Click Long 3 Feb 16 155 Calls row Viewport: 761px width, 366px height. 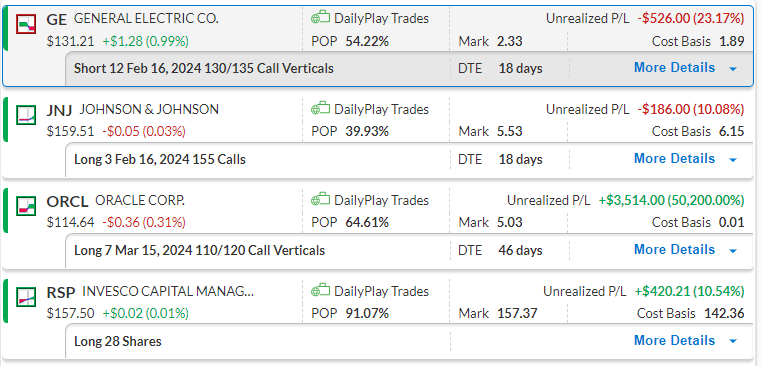tap(409, 160)
